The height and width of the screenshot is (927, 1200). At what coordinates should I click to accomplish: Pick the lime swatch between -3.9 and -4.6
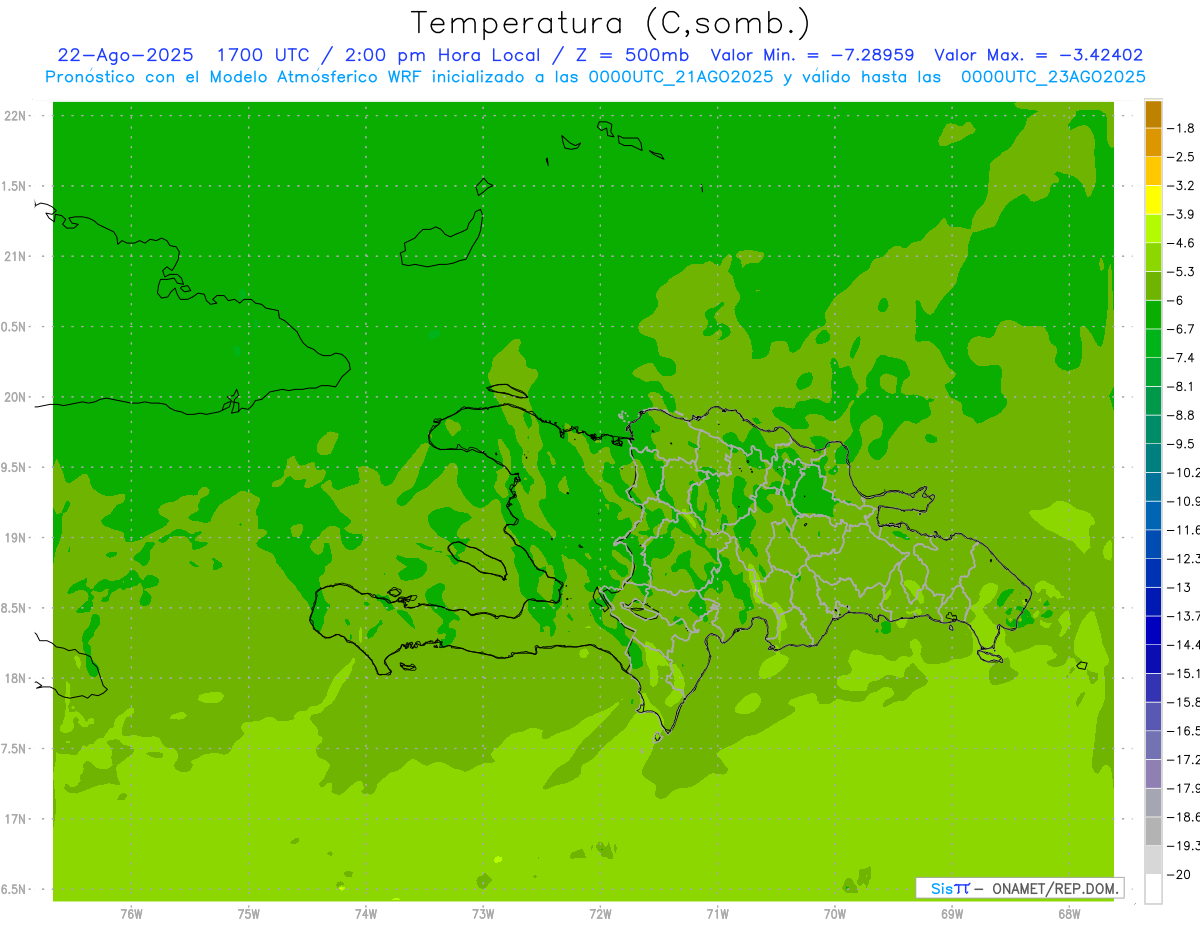point(1153,229)
